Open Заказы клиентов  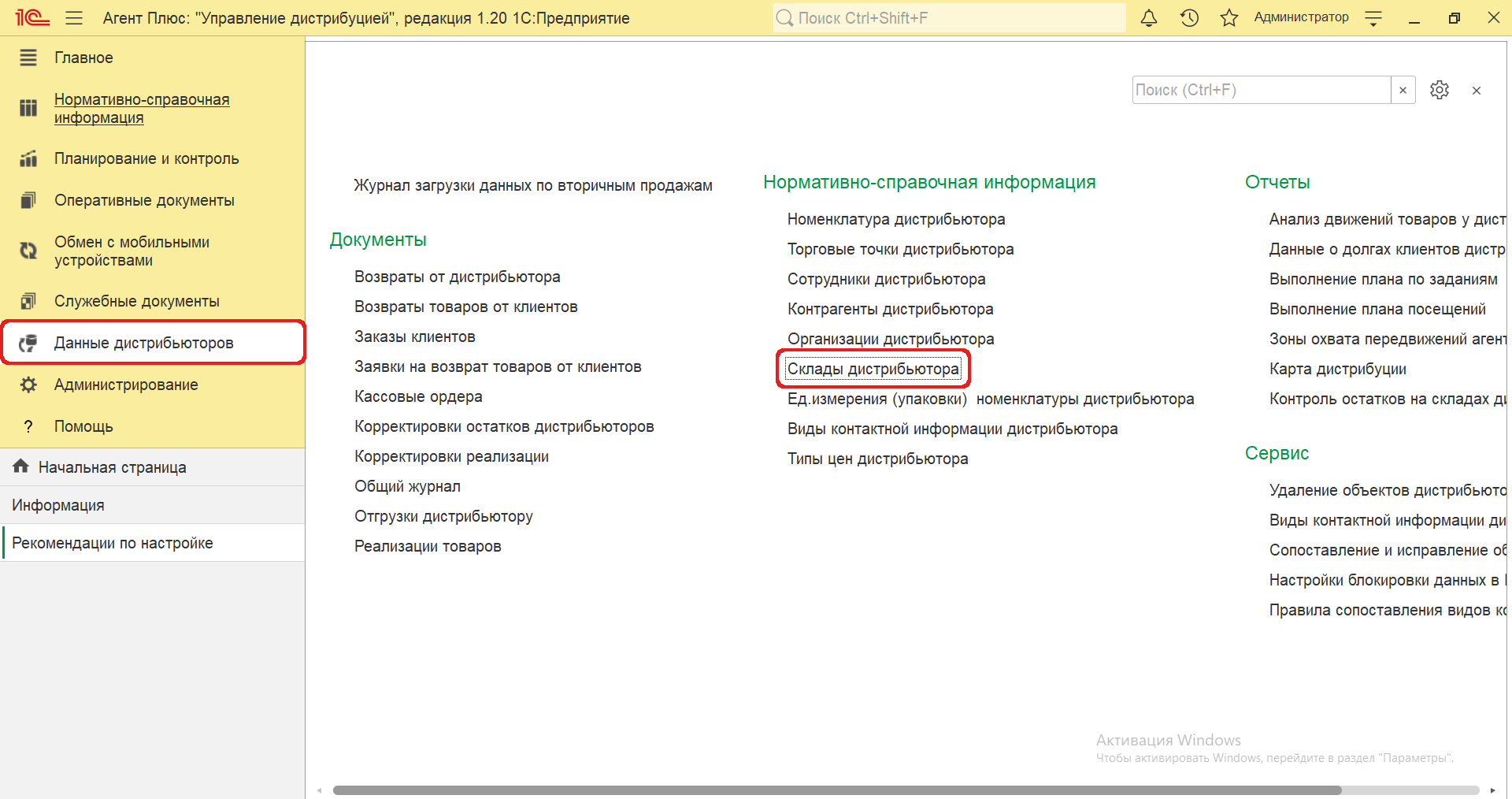[x=414, y=336]
